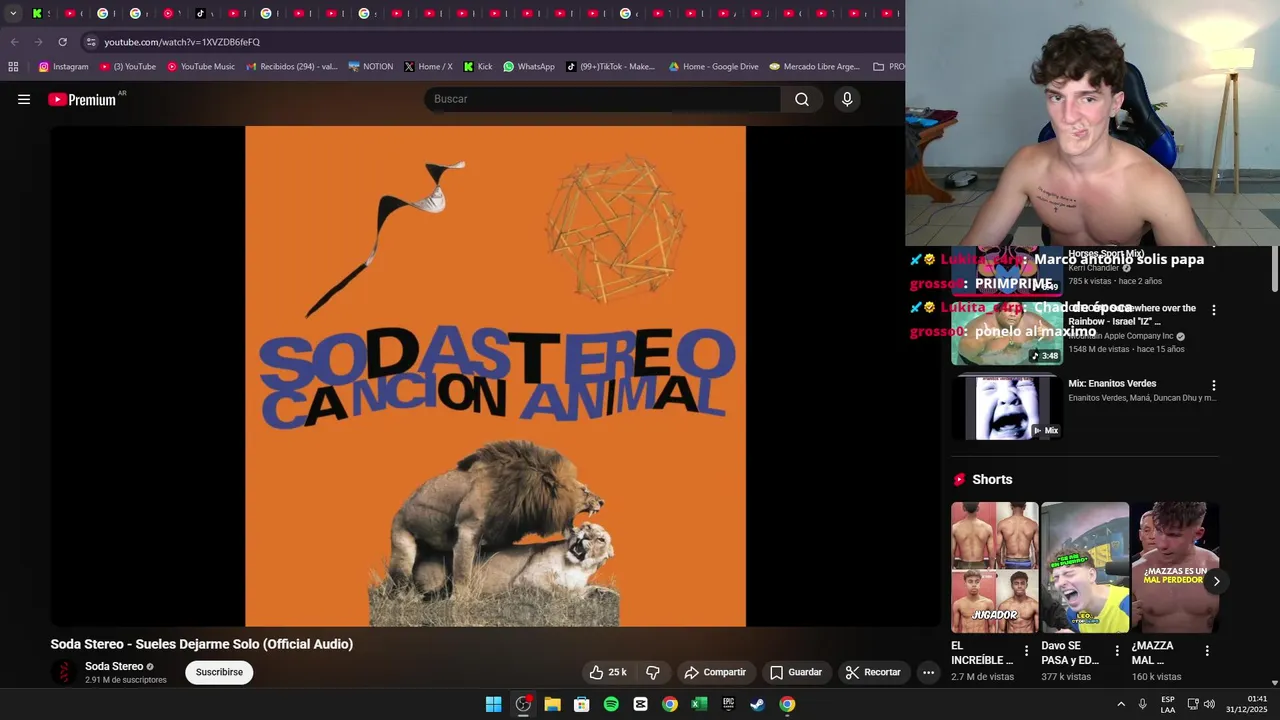1280x720 pixels.
Task: Save video with Guardar button
Action: pos(796,672)
